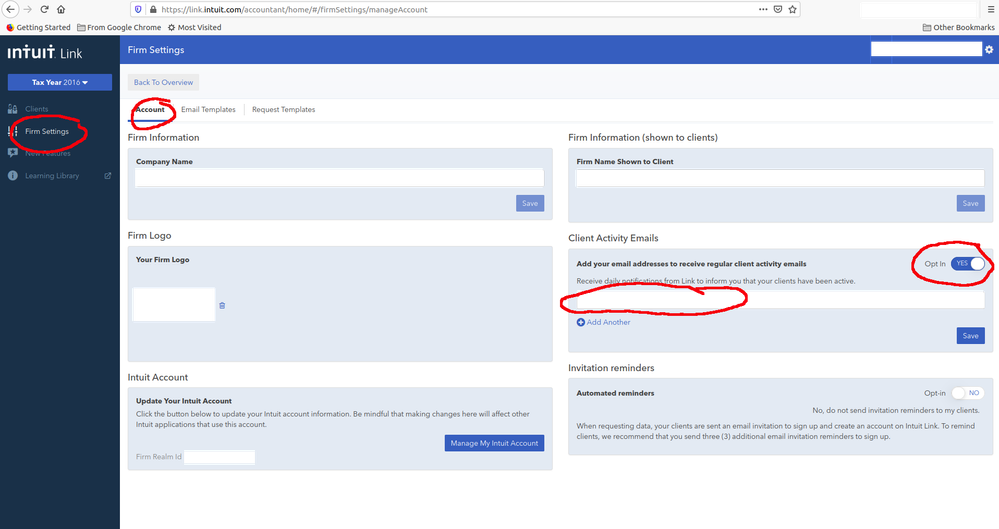Screen dimensions: 999x529
Task: Open Other Bookmarks folder
Action: click(958, 27)
